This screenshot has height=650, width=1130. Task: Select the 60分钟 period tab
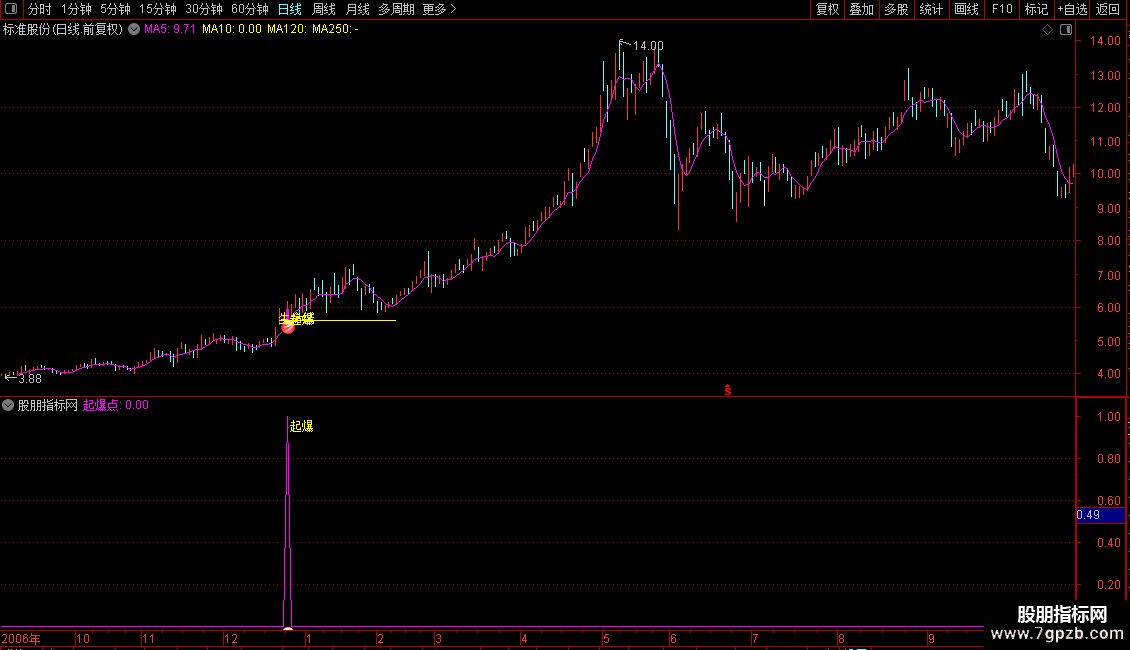(250, 9)
